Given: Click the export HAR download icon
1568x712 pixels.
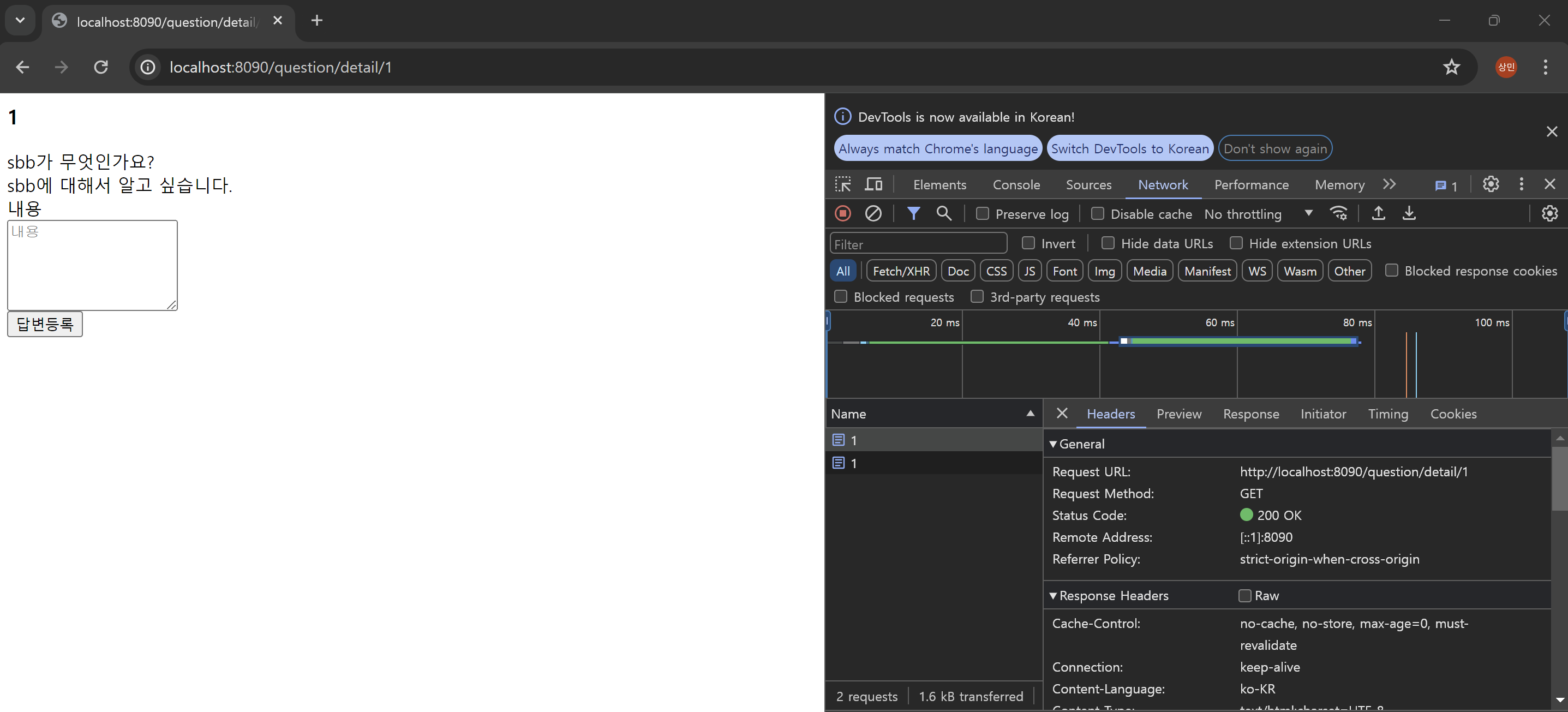Looking at the screenshot, I should 1409,214.
